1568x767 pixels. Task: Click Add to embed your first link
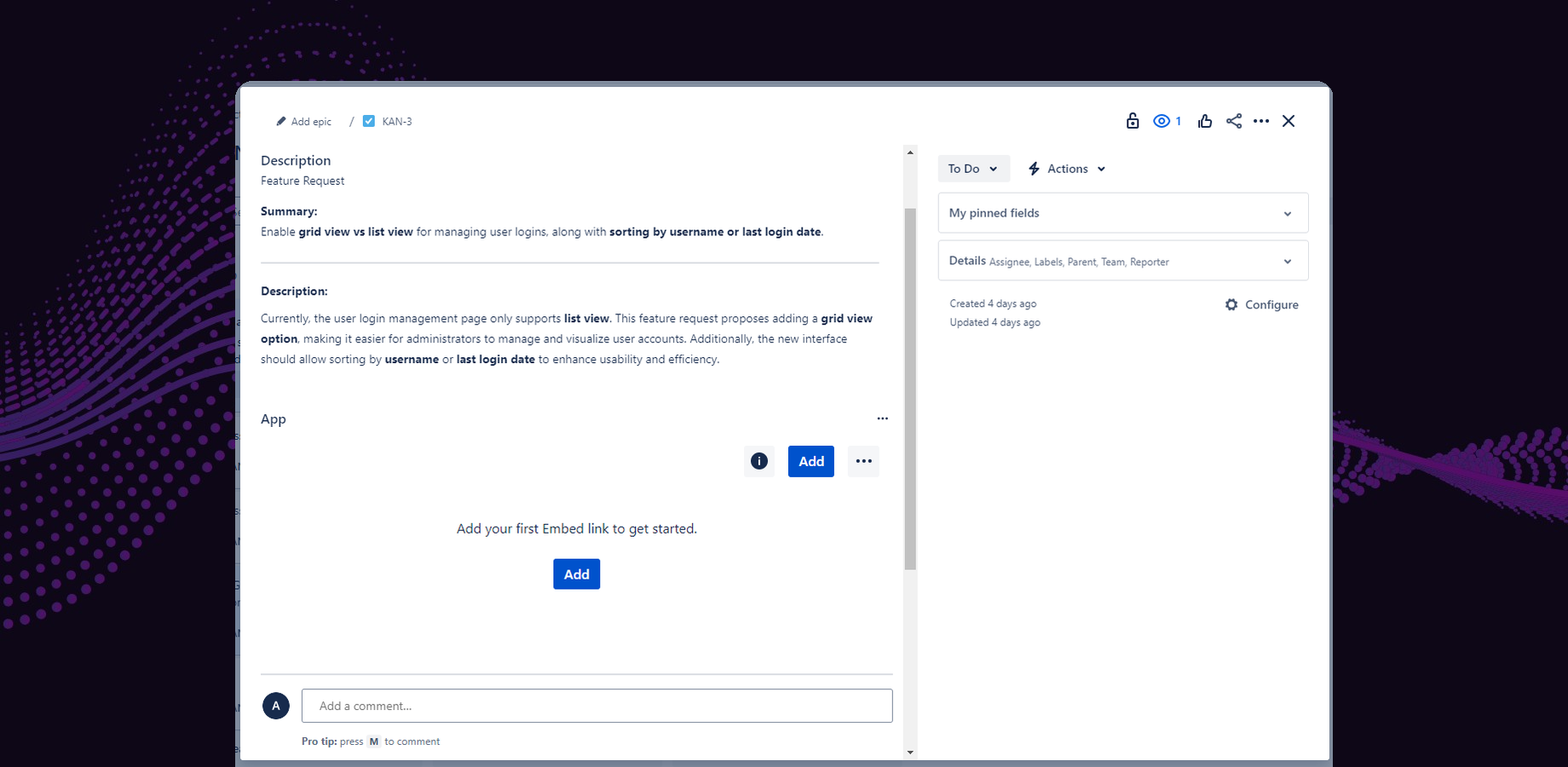tap(576, 574)
